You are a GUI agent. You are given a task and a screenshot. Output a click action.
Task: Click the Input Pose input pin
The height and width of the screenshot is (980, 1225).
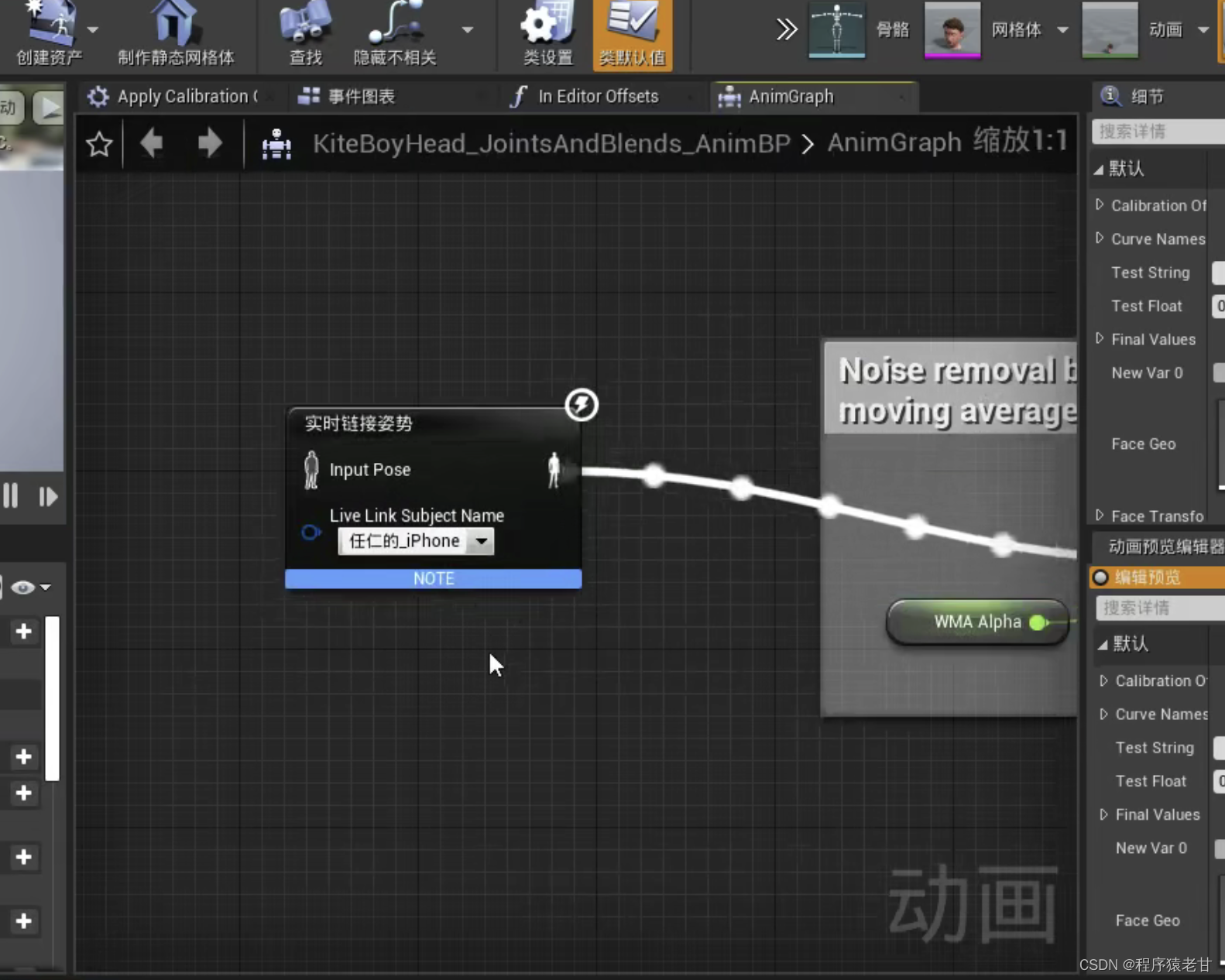pyautogui.click(x=311, y=470)
